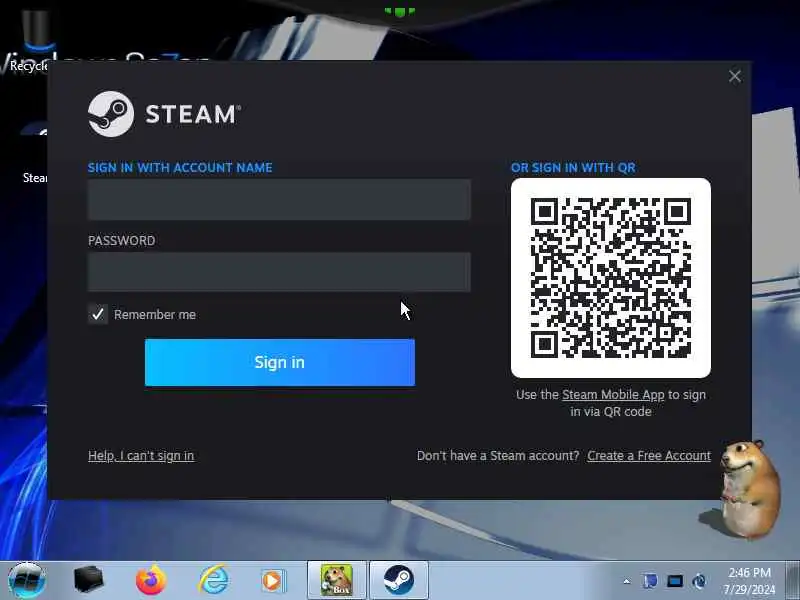This screenshot has height=600, width=800.
Task: Click the network globe tray icon
Action: [x=699, y=581]
